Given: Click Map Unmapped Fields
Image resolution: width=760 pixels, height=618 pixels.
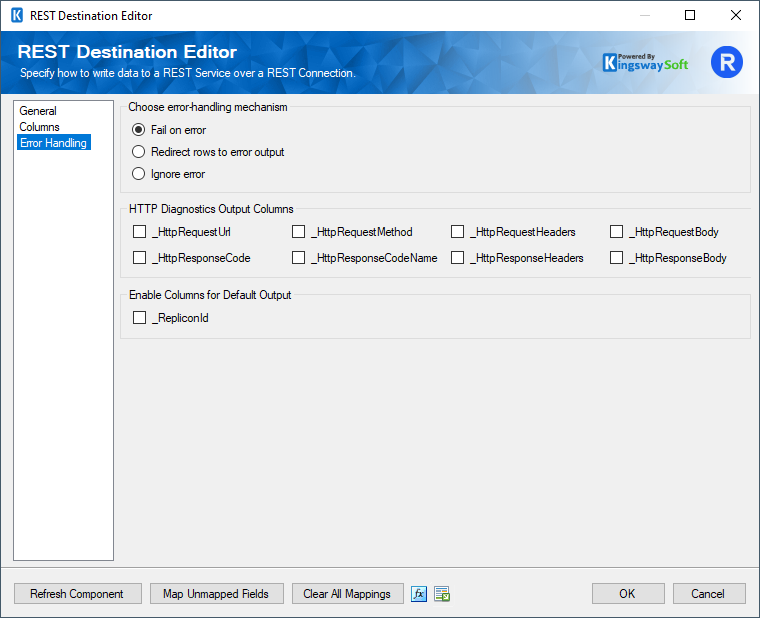Looking at the screenshot, I should point(217,594).
